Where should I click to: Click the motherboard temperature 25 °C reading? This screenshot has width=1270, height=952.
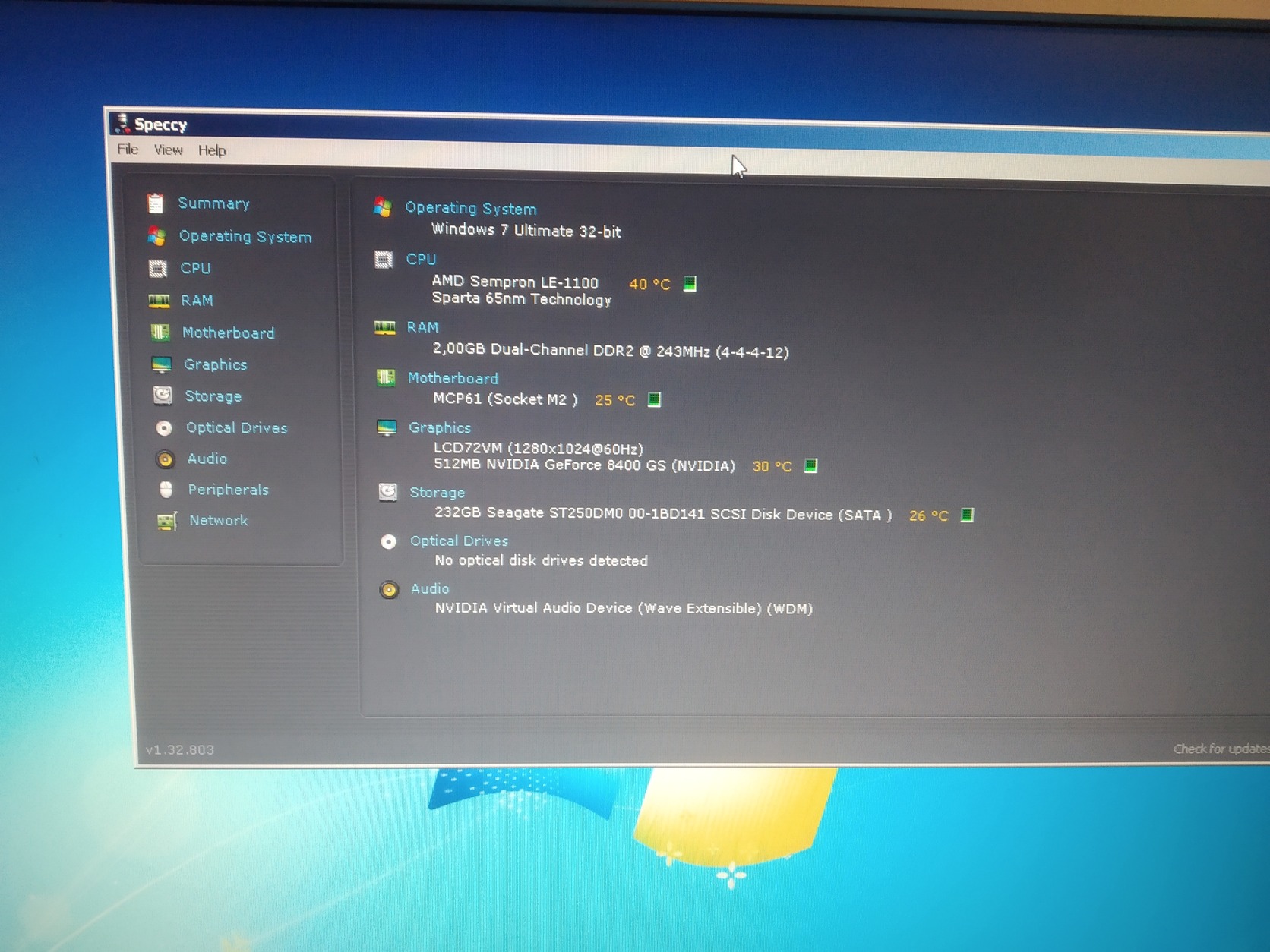(615, 400)
